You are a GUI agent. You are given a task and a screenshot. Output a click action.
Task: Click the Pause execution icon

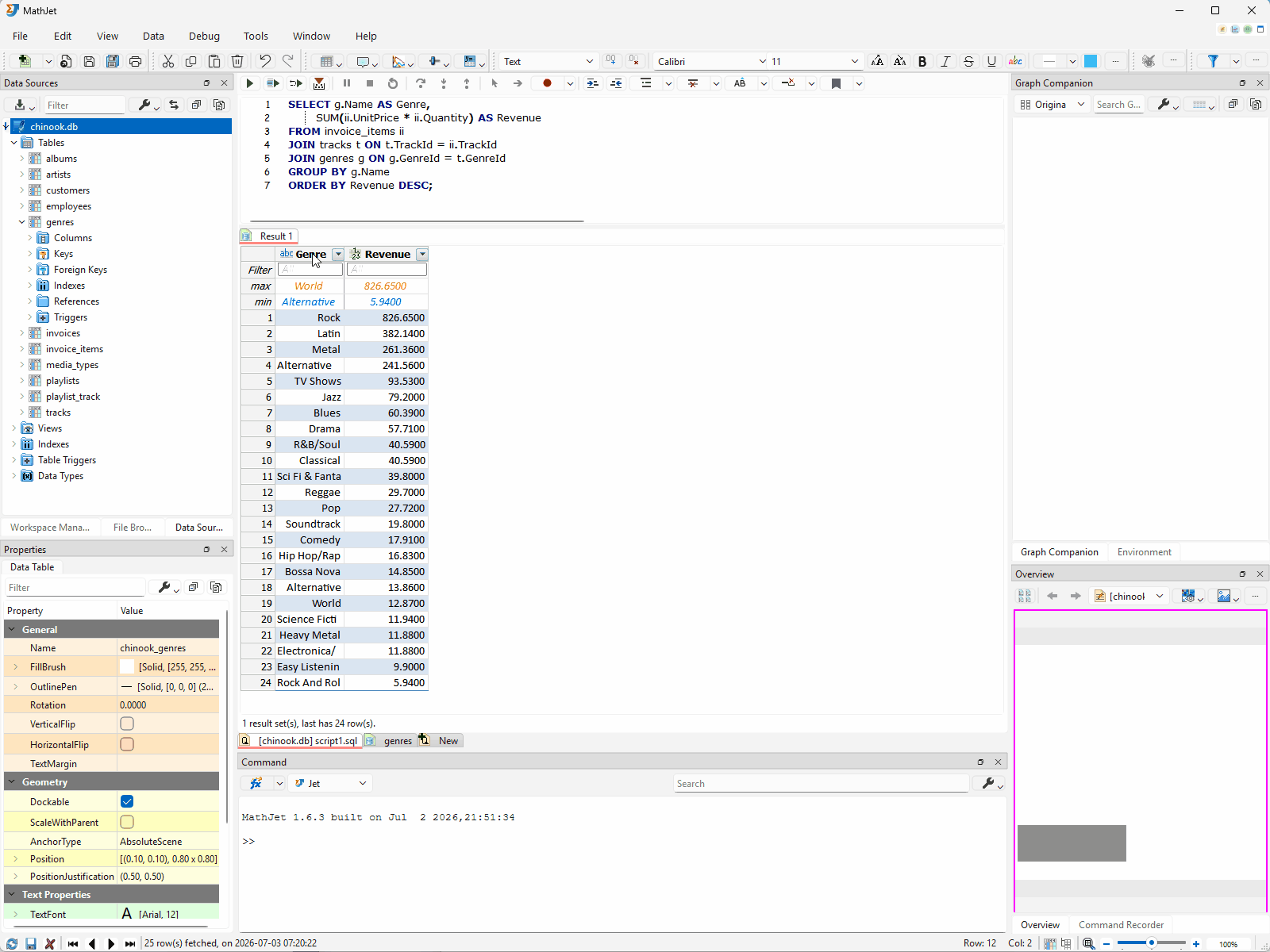[347, 83]
